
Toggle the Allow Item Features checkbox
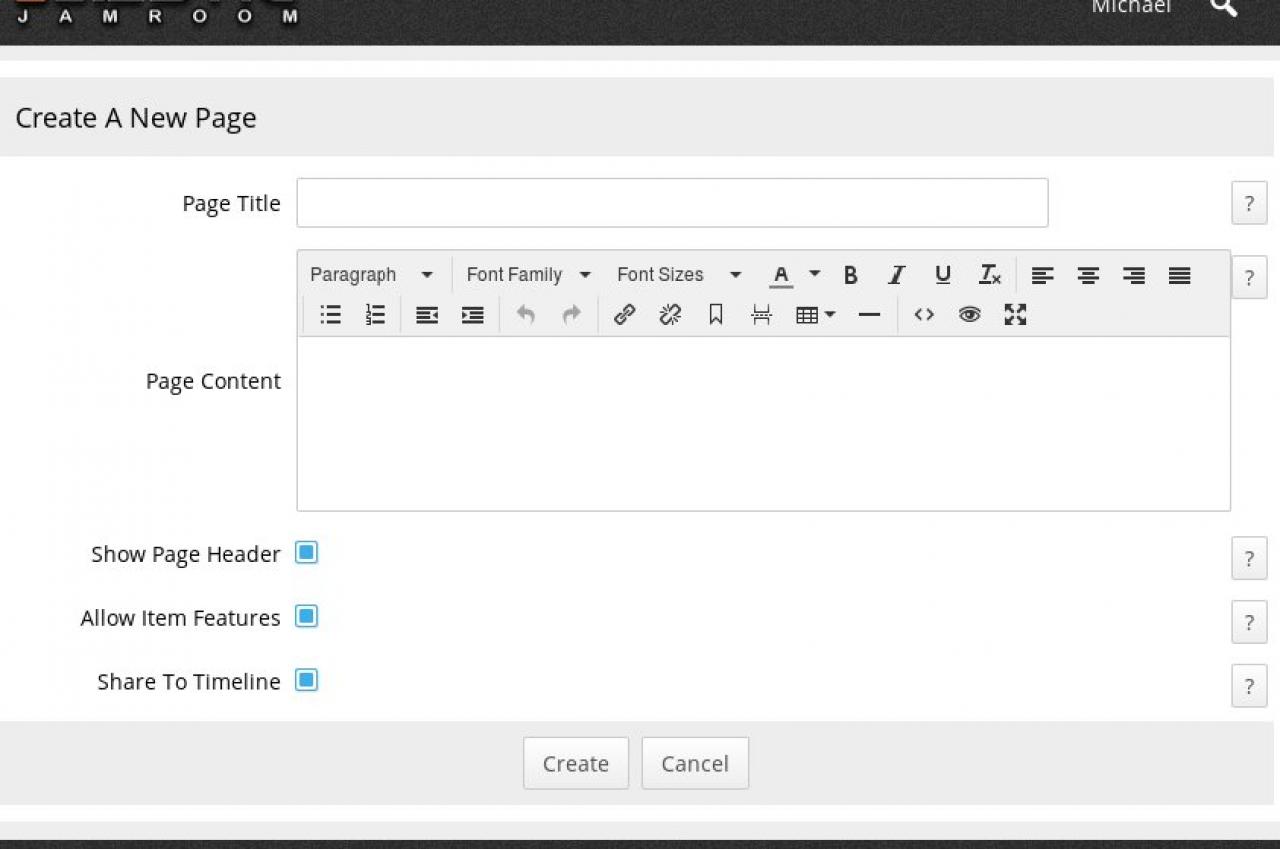point(306,617)
